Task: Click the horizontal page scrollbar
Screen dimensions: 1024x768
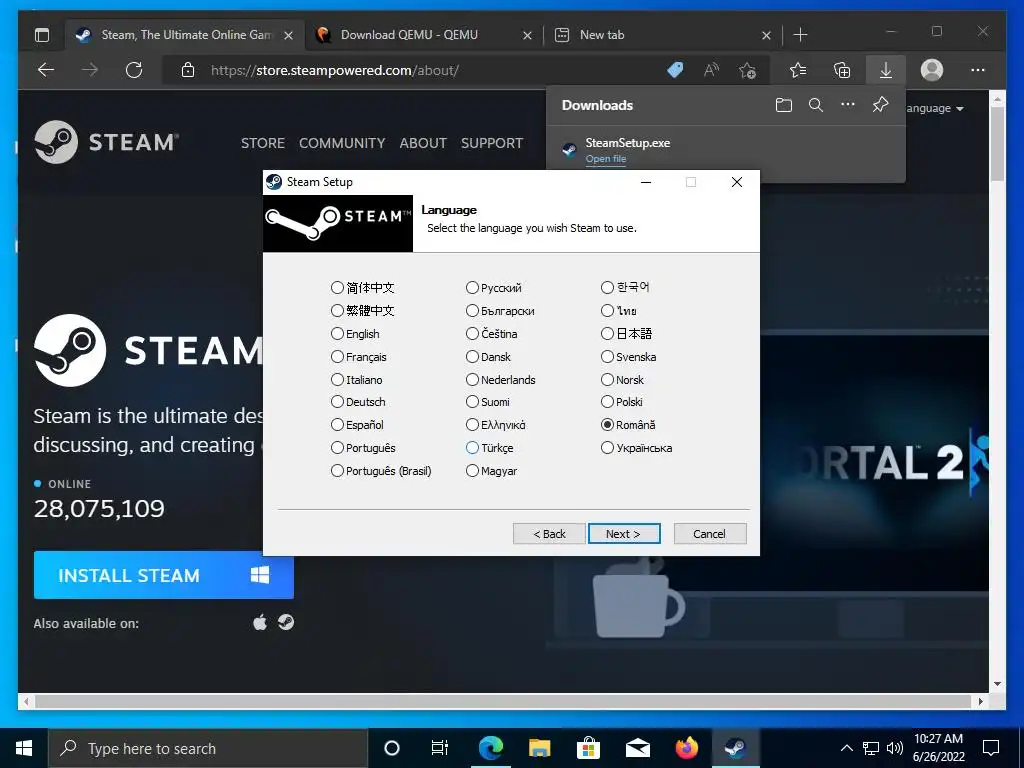Action: tap(503, 701)
